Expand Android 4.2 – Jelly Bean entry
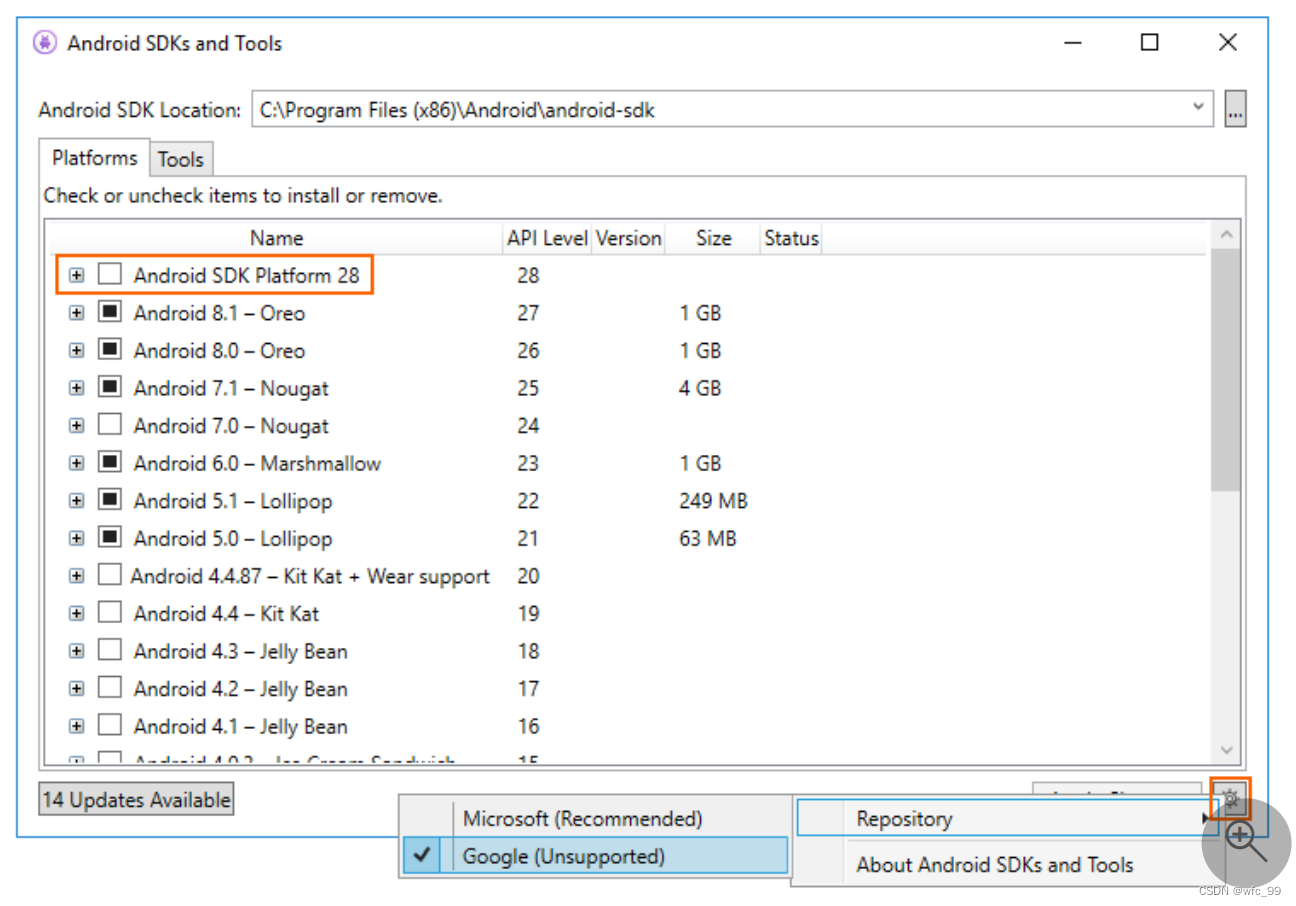1296x906 pixels. tap(77, 688)
